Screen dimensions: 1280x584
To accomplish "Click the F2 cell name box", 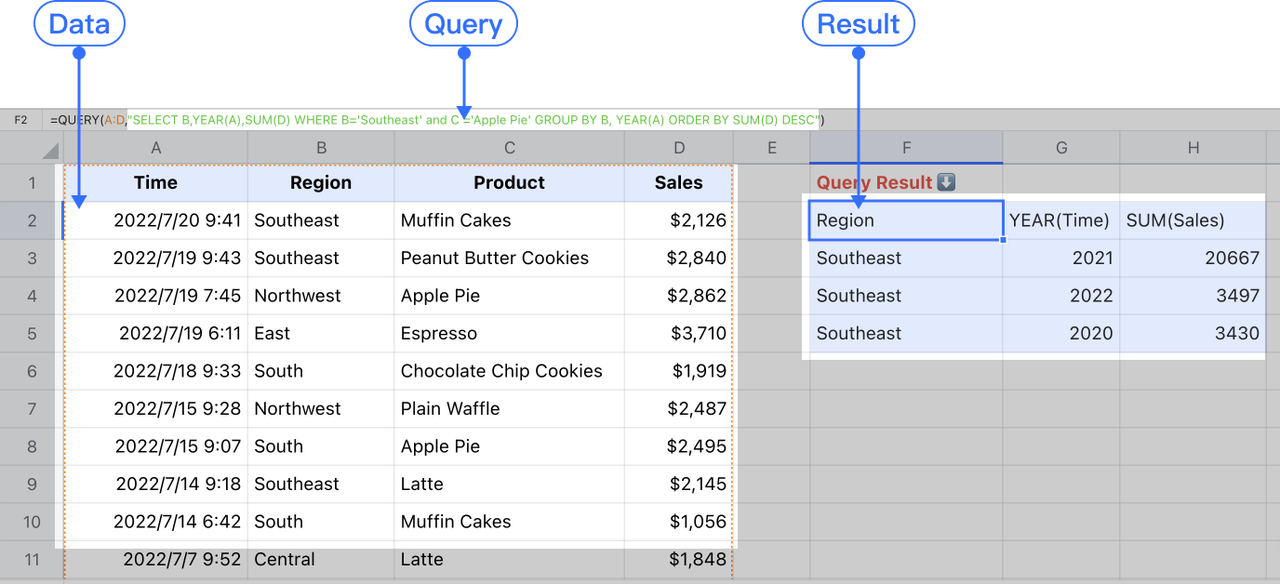I will (21, 120).
